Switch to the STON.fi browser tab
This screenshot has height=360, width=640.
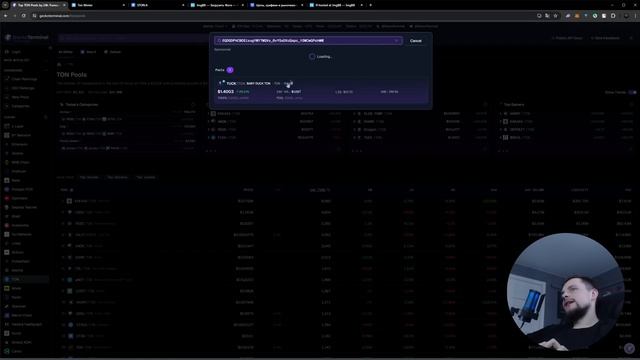click(157, 5)
